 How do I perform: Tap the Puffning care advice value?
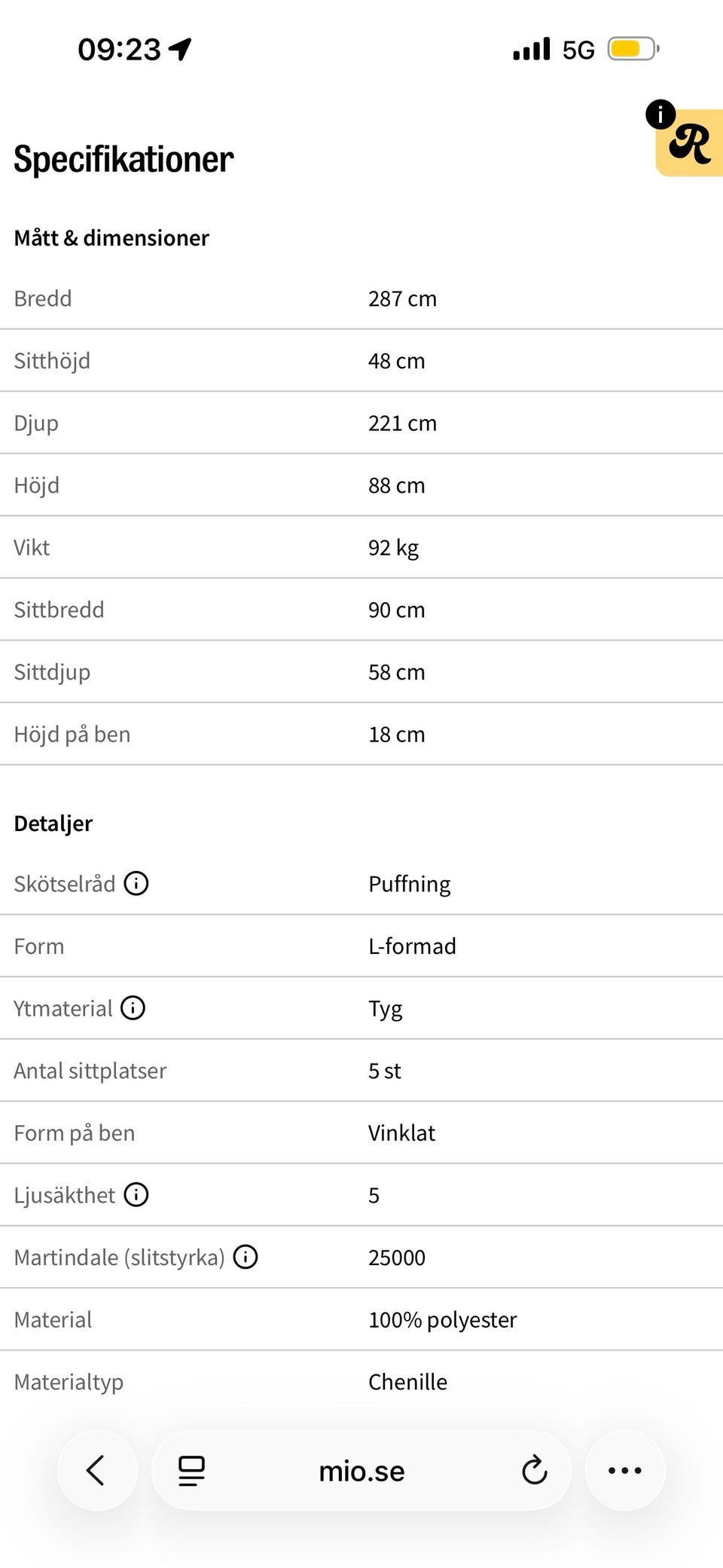[x=410, y=884]
